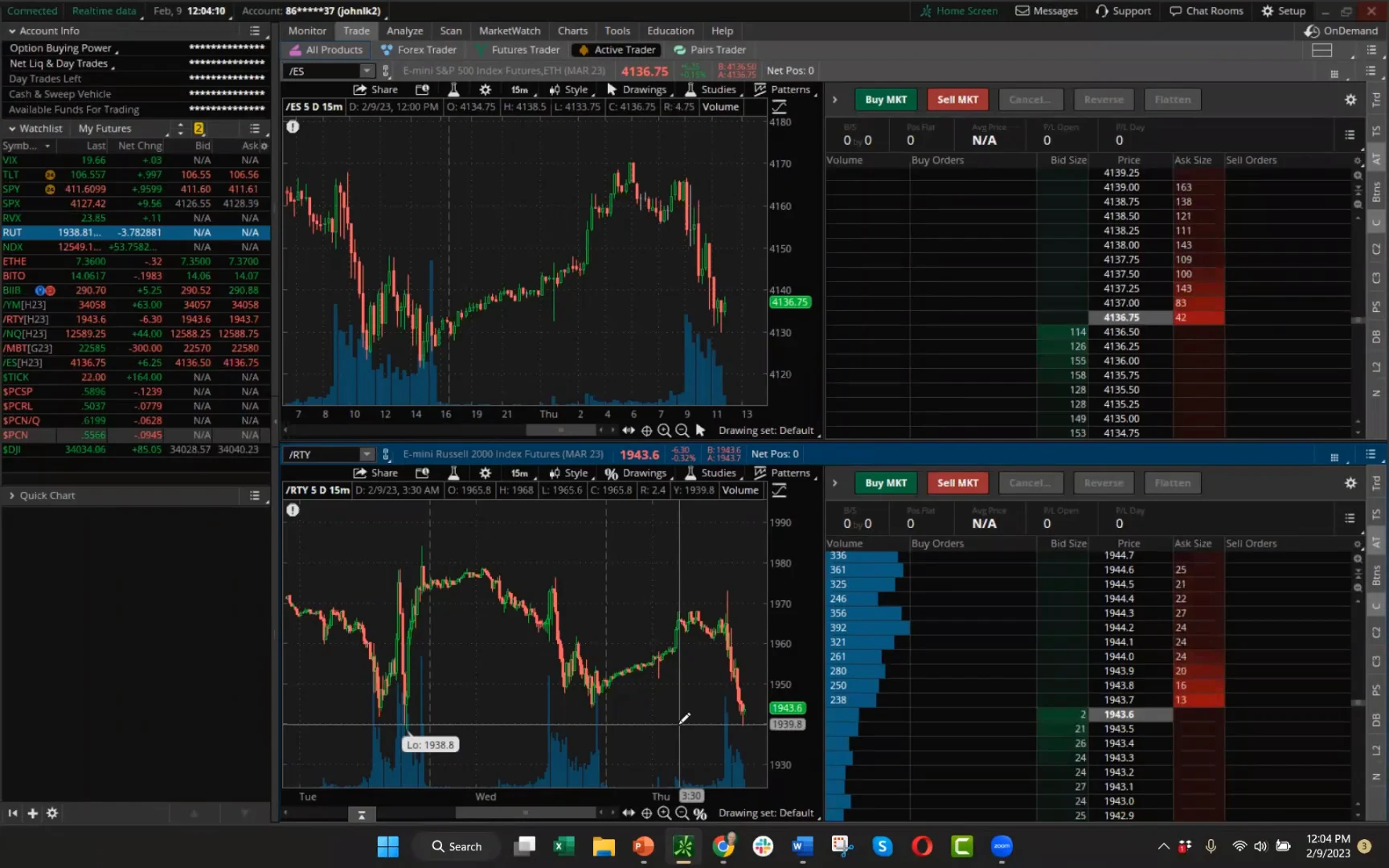
Task: Zoom out on the /ES chart
Action: [682, 430]
